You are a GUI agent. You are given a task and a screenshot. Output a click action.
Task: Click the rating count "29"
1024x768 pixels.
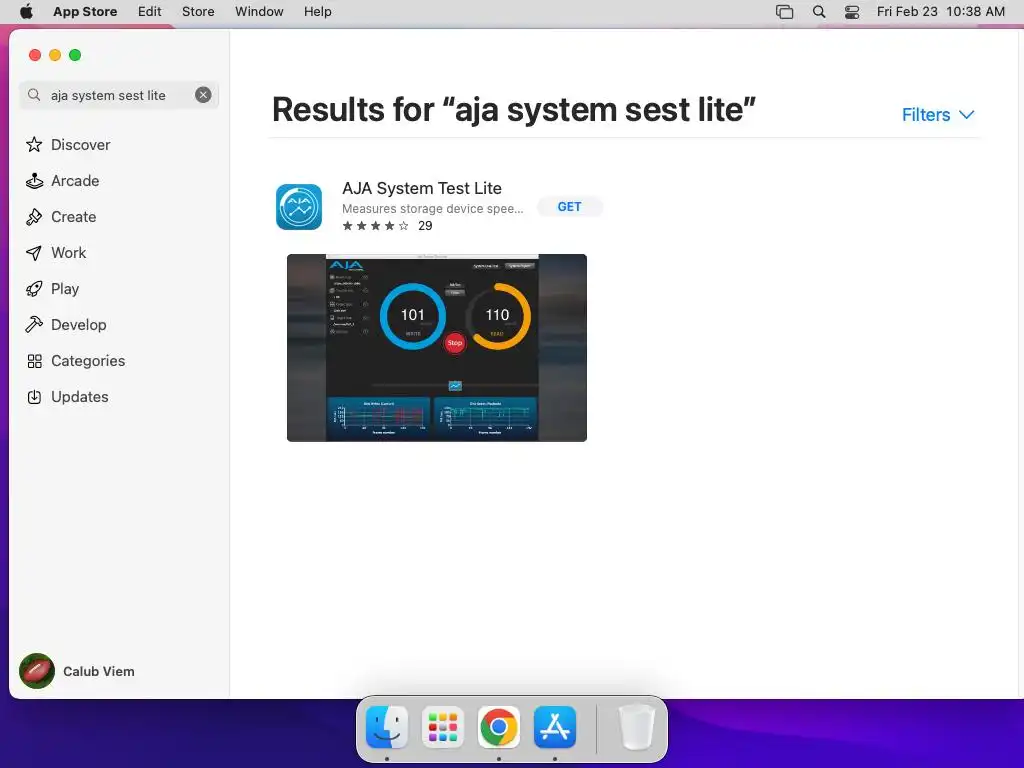425,225
